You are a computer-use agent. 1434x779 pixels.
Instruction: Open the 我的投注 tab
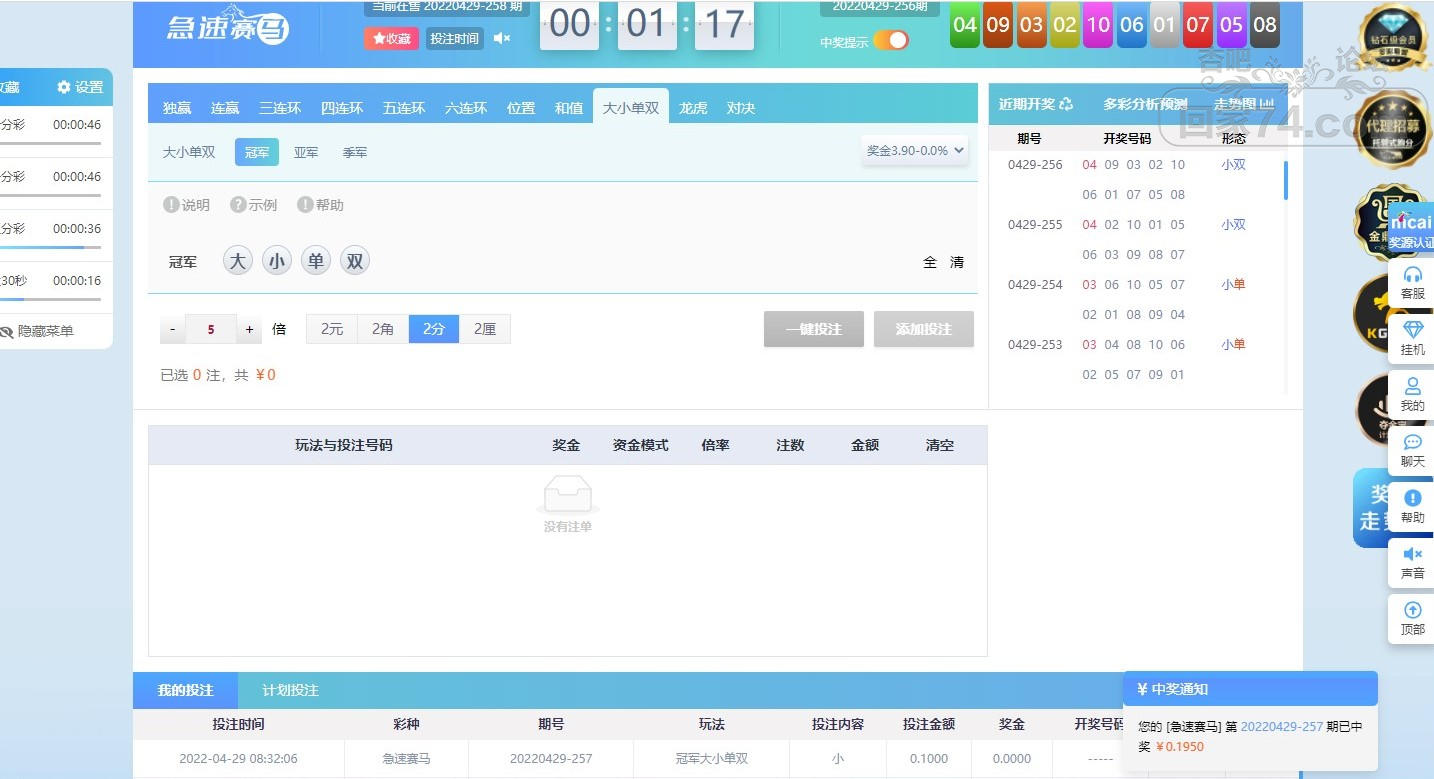click(185, 690)
